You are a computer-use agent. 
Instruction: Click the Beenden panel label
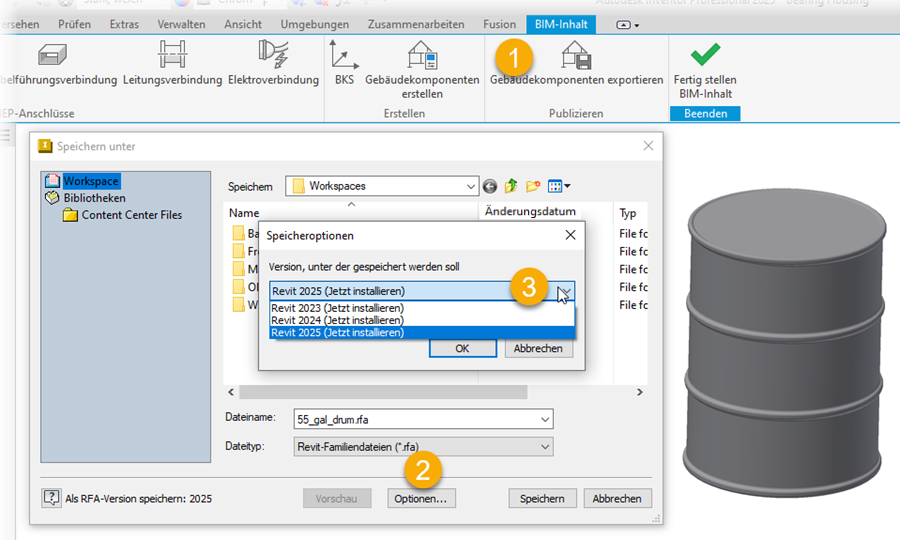(x=705, y=114)
